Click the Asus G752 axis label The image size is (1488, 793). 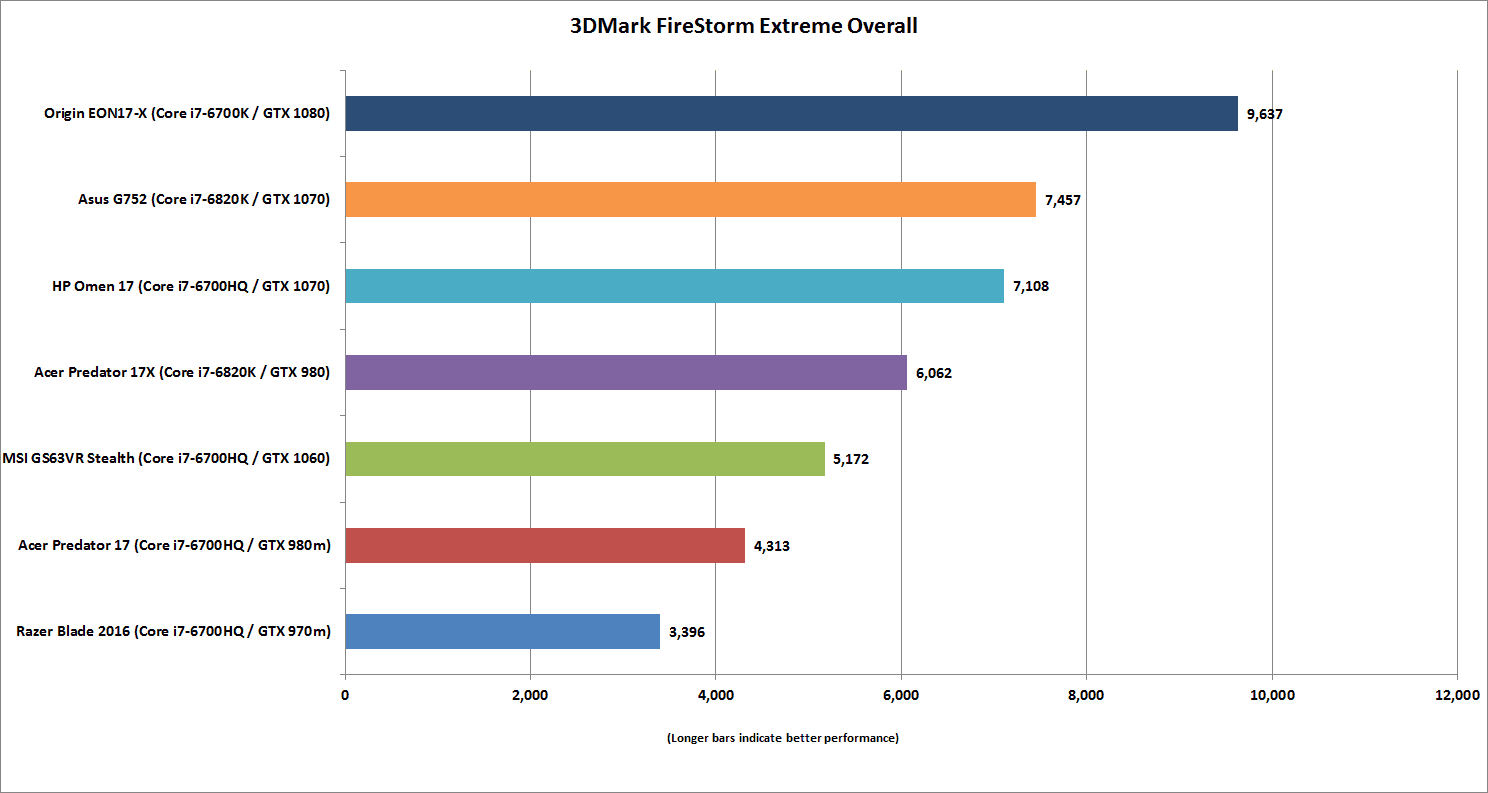coord(203,200)
